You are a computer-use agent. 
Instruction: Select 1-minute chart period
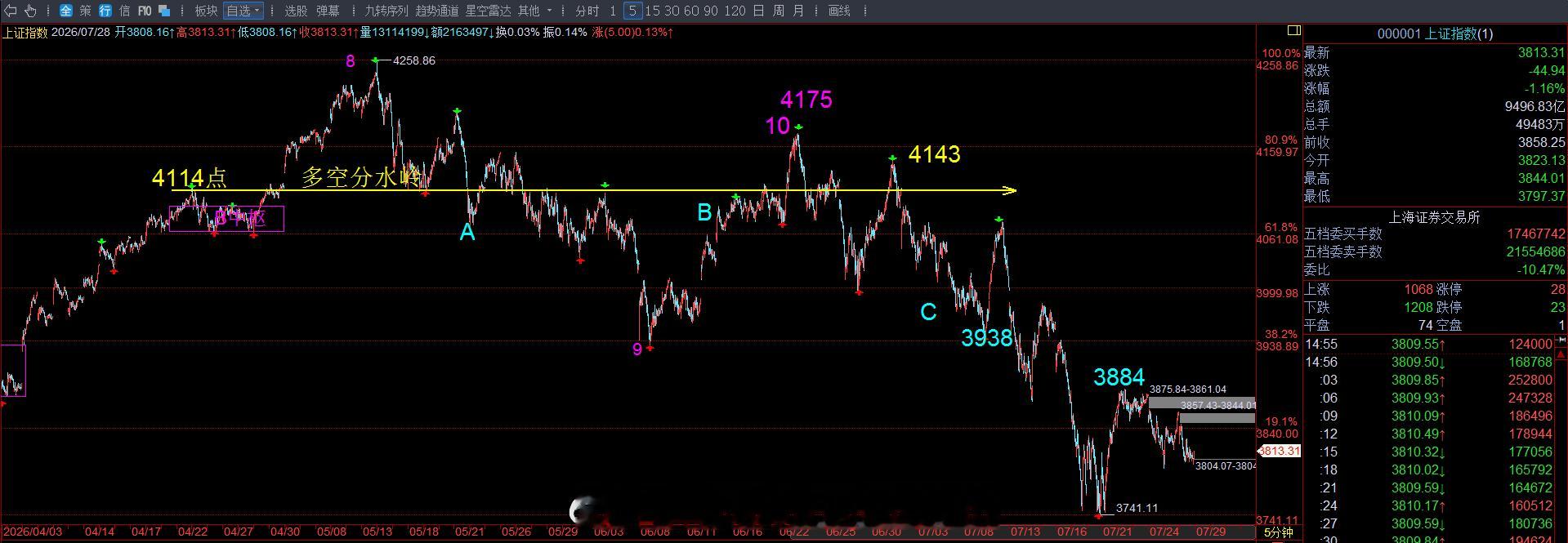(x=613, y=11)
